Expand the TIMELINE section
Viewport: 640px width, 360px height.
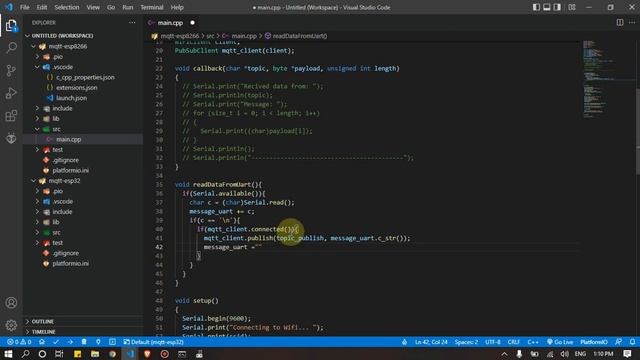(83, 332)
